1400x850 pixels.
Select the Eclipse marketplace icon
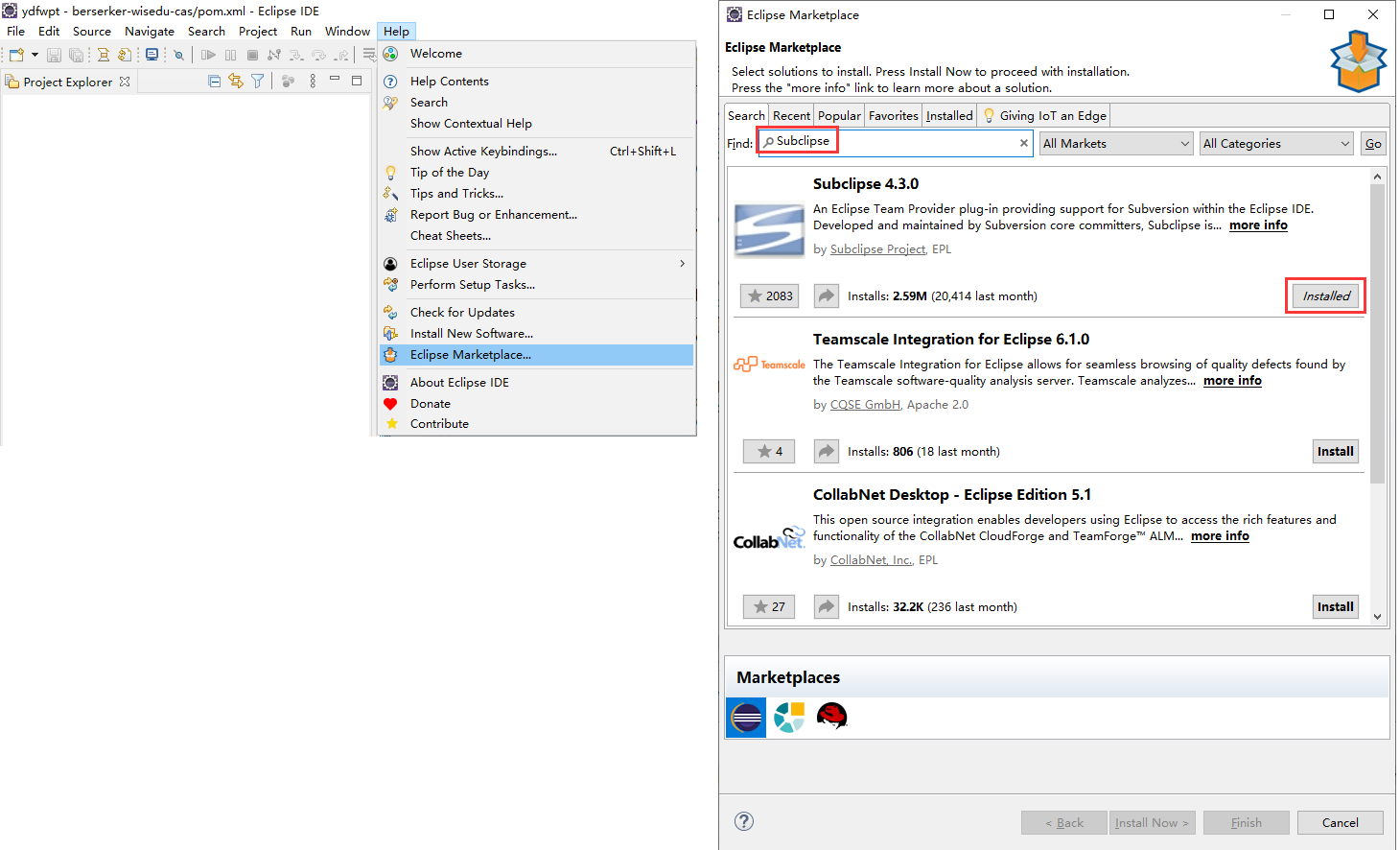pos(746,717)
